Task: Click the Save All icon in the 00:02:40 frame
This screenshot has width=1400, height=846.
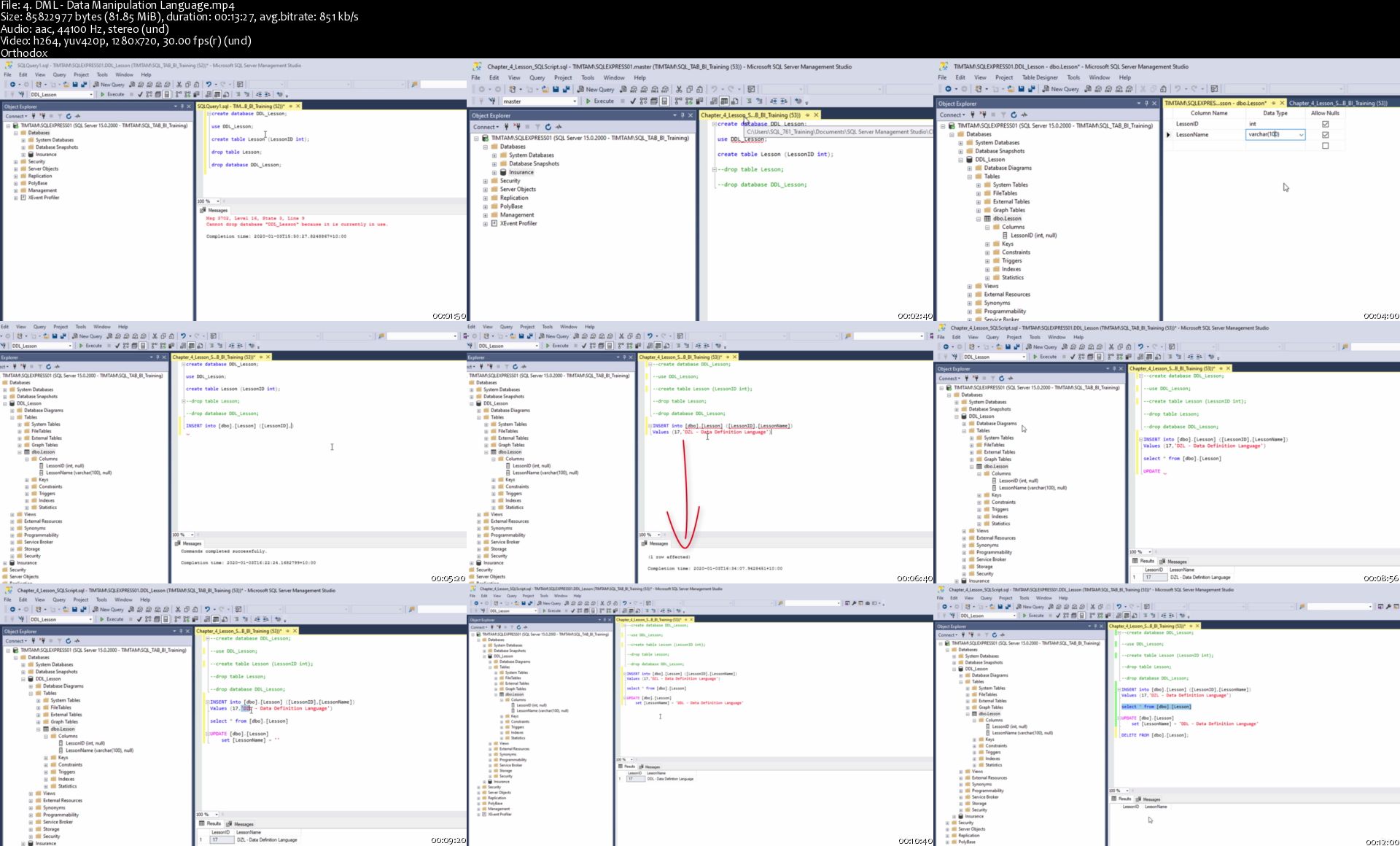Action: coord(566,90)
